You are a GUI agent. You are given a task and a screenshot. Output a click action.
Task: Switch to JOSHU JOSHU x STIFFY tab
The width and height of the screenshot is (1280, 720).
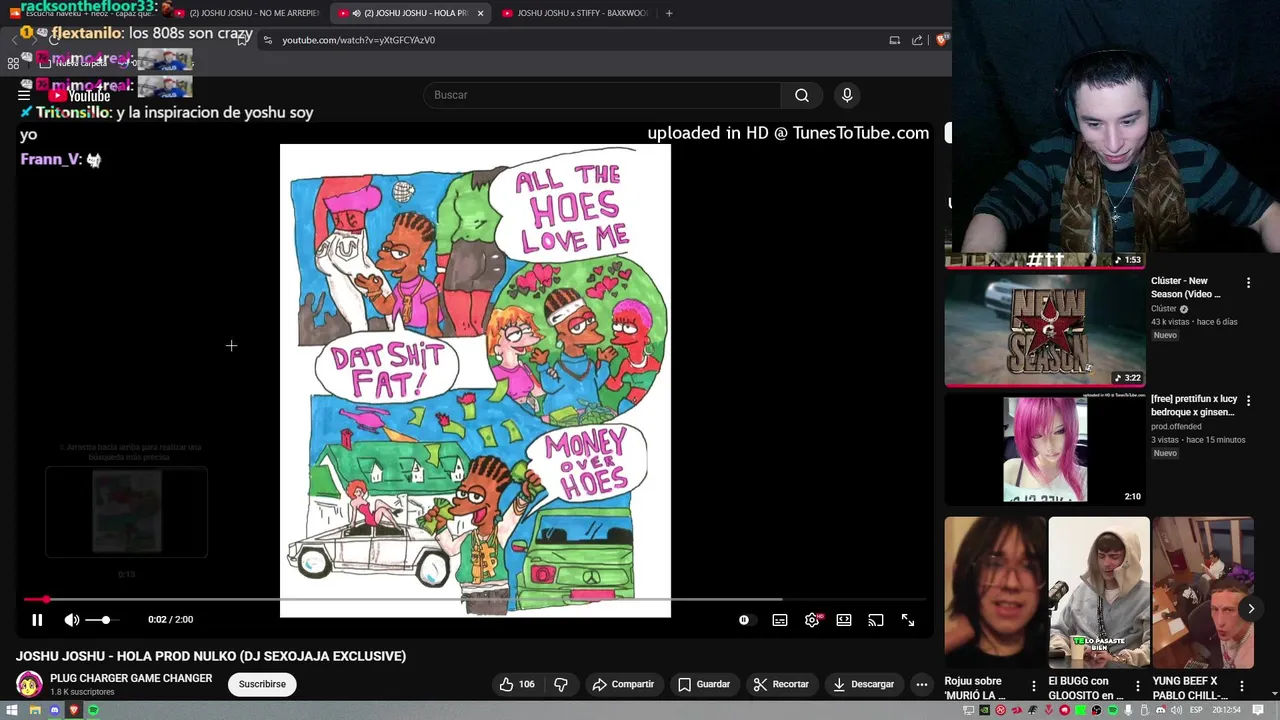click(575, 13)
